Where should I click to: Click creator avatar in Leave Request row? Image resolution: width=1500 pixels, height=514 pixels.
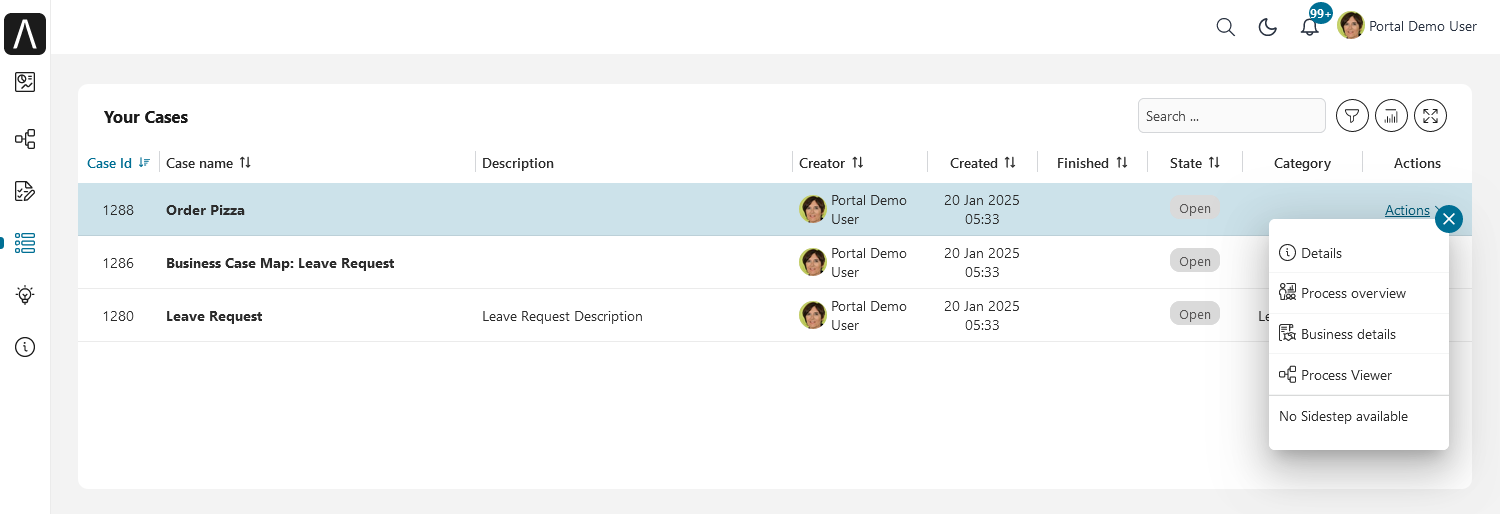[813, 315]
